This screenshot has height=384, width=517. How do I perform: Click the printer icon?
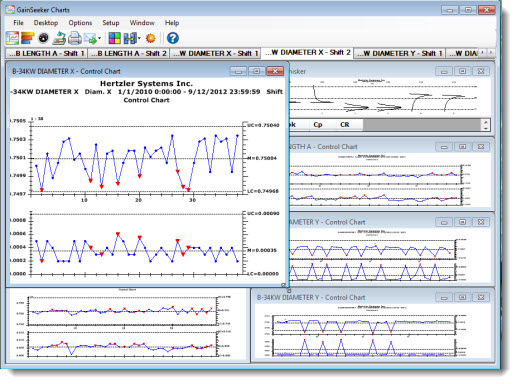[x=75, y=38]
